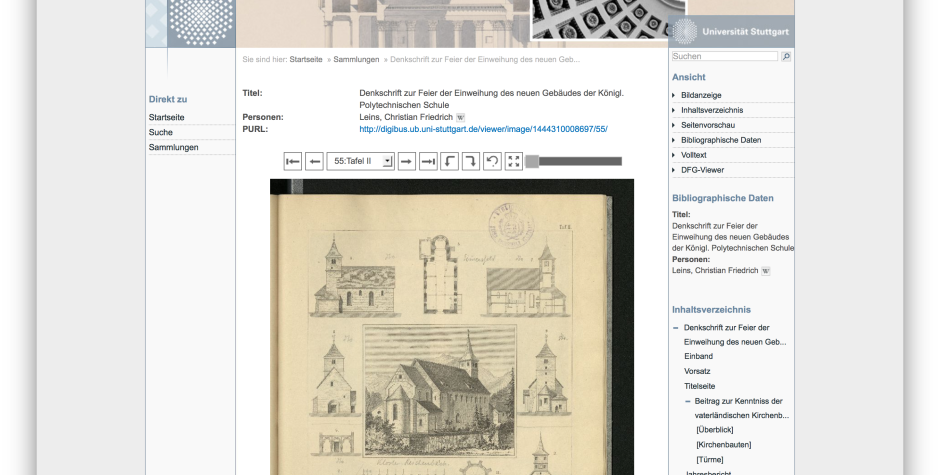Select Vorsatz in the table of contents
The image size is (940, 475).
click(x=697, y=371)
